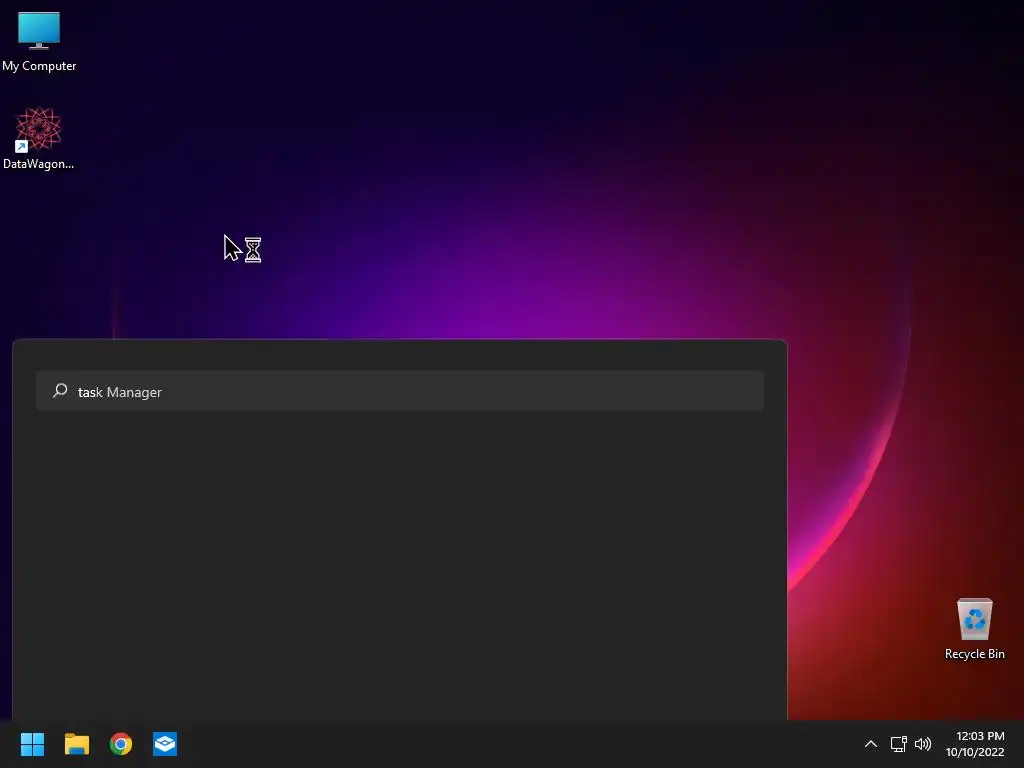Open the 12:03 PM clock and date
Viewport: 1024px width, 768px height.
click(975, 744)
